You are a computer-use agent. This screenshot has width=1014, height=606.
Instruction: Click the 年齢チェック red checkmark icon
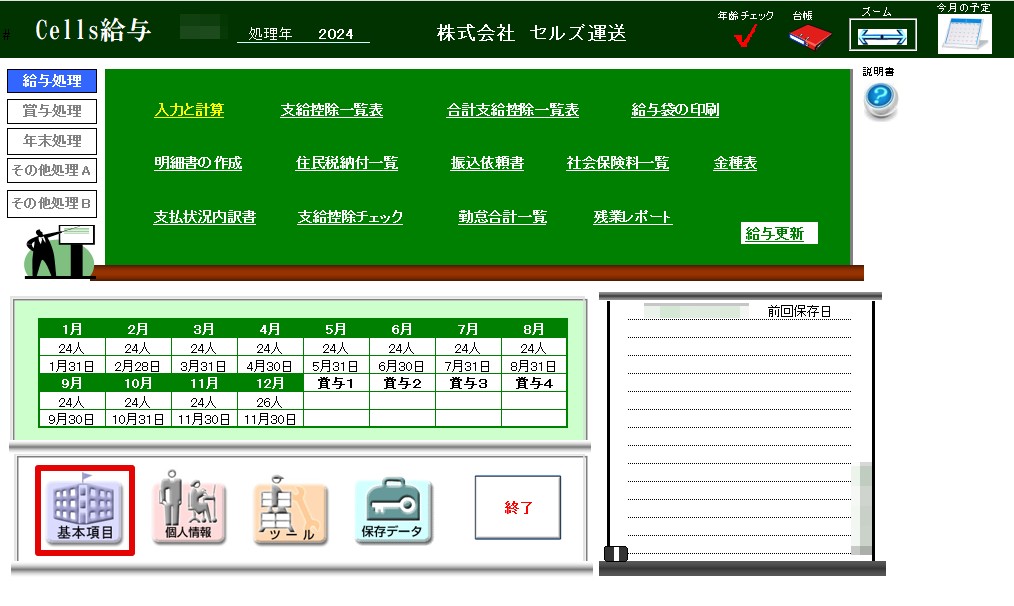(x=745, y=36)
